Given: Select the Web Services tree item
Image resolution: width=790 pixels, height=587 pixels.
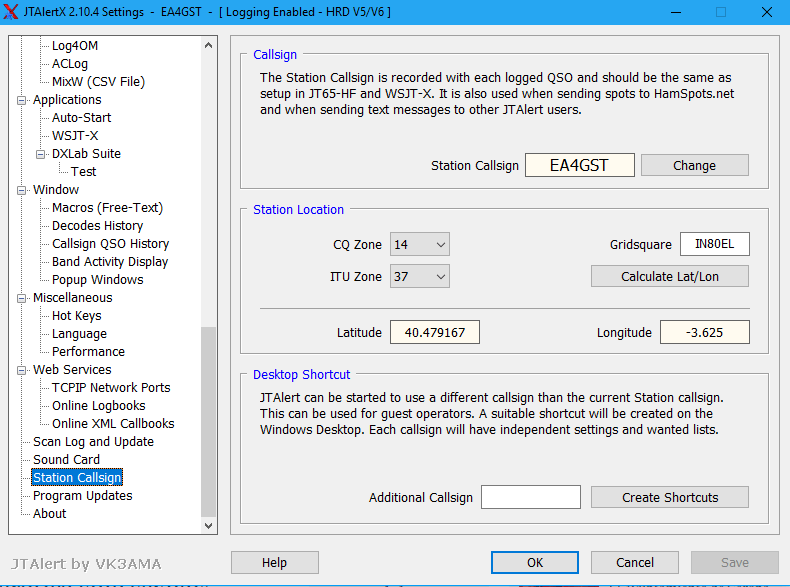Looking at the screenshot, I should [x=72, y=370].
